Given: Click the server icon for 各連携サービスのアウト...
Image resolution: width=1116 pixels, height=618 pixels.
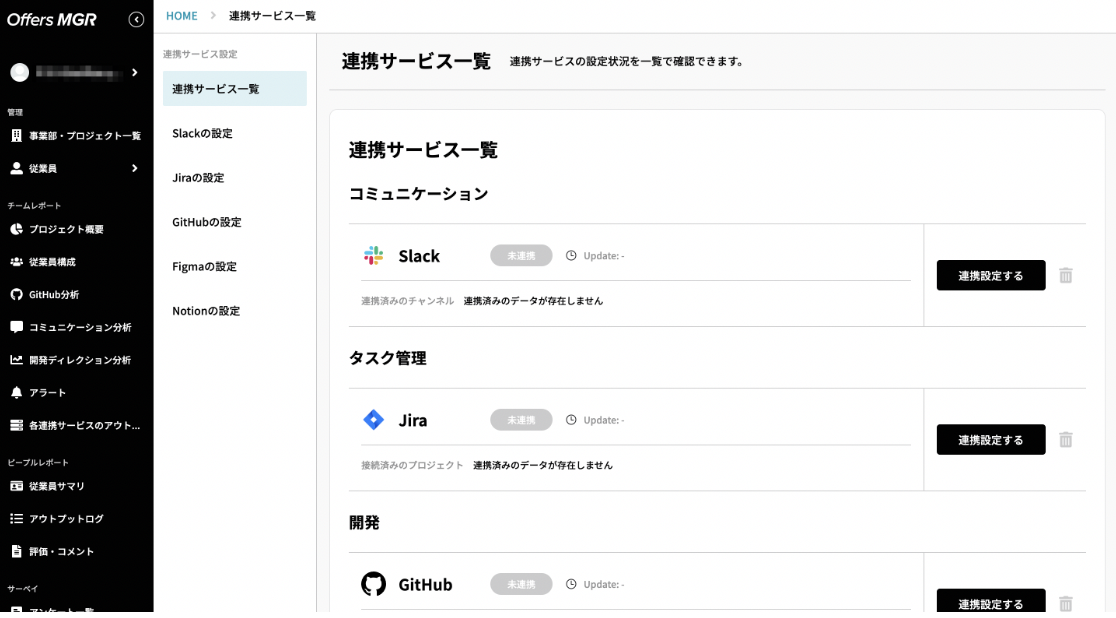Looking at the screenshot, I should click(16, 425).
